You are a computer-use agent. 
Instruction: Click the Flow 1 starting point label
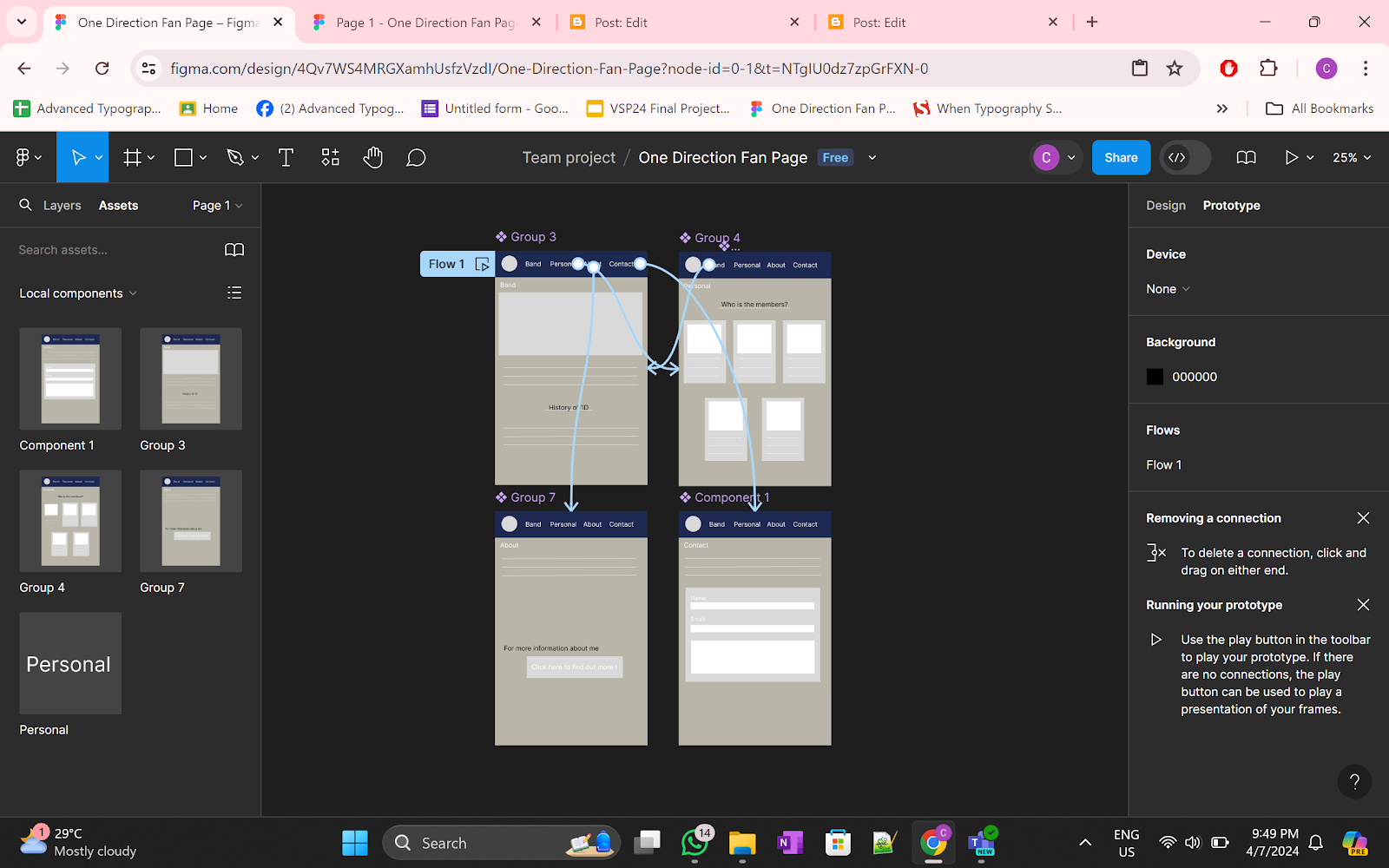coord(458,264)
